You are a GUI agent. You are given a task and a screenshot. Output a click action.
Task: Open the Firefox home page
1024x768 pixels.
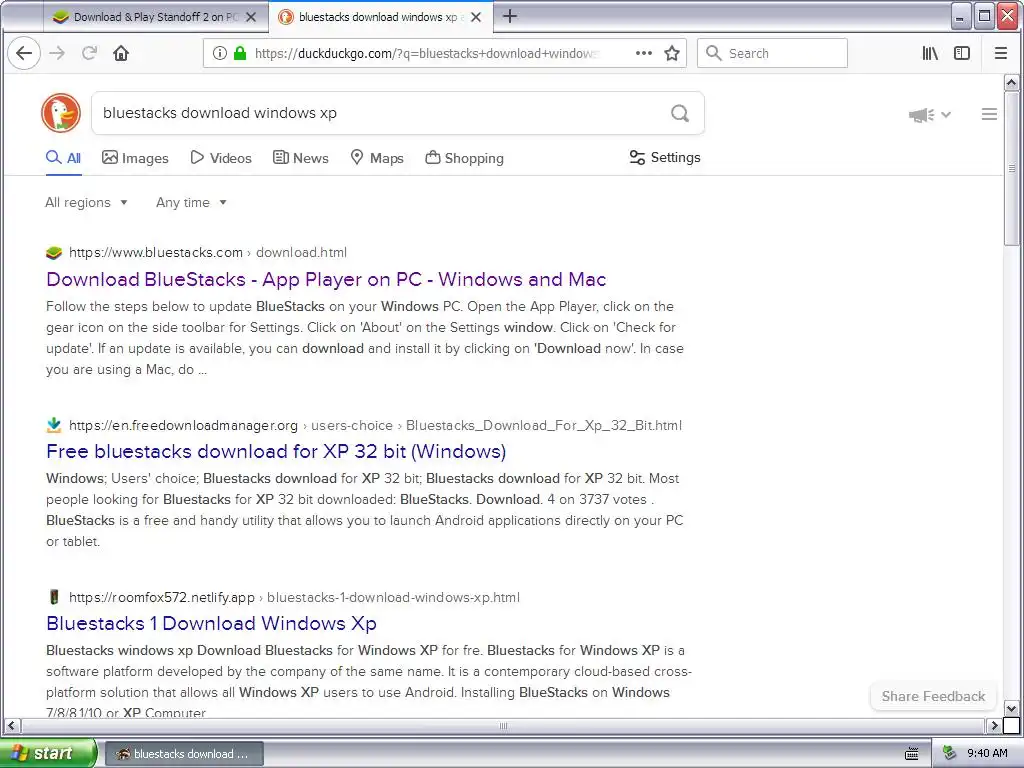(121, 53)
